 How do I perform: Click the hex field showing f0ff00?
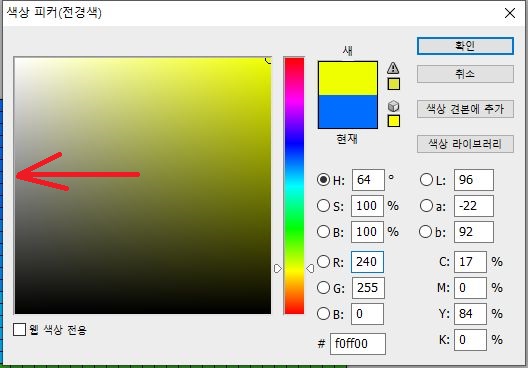358,344
